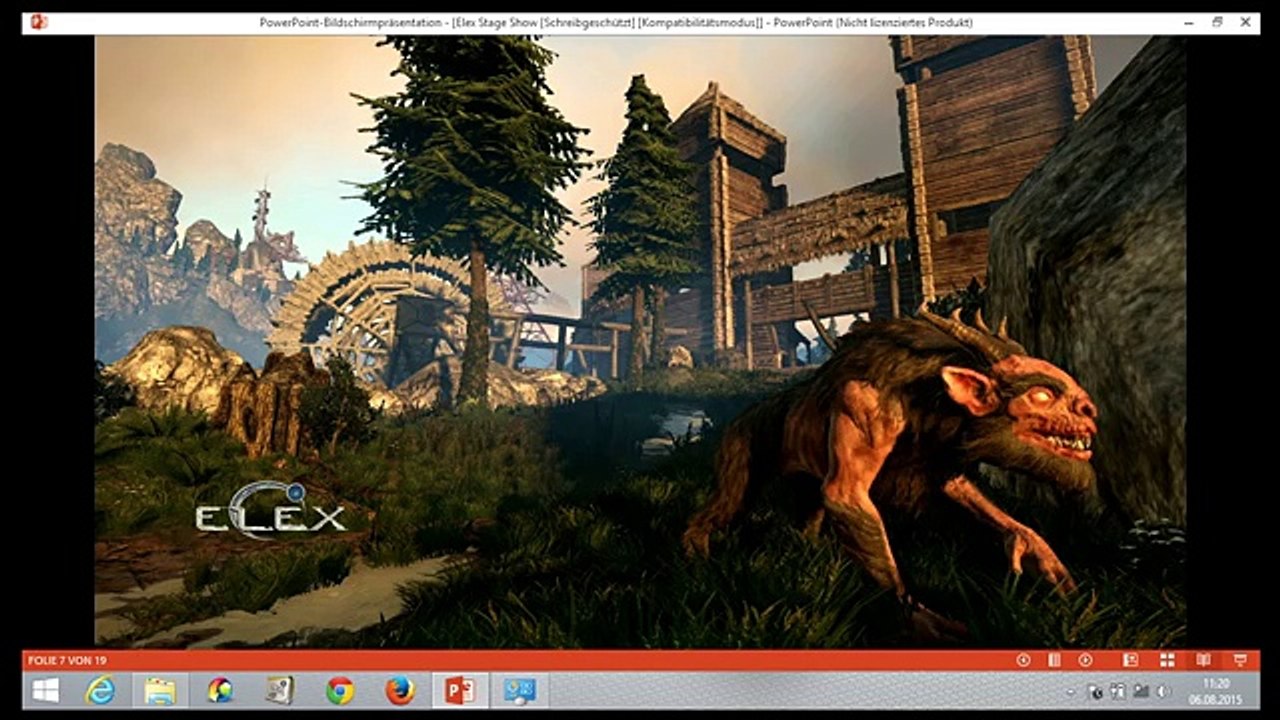This screenshot has width=1280, height=720.
Task: Open the network tray icon
Action: click(1141, 691)
